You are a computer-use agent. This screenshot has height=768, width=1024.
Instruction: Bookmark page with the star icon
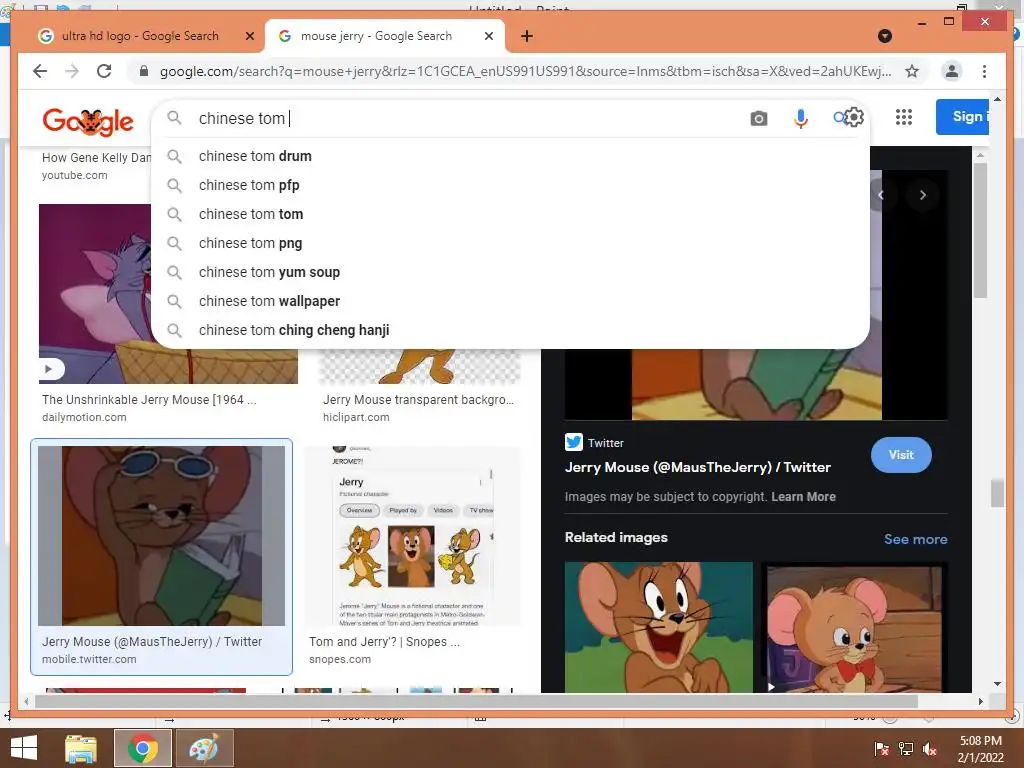[912, 71]
